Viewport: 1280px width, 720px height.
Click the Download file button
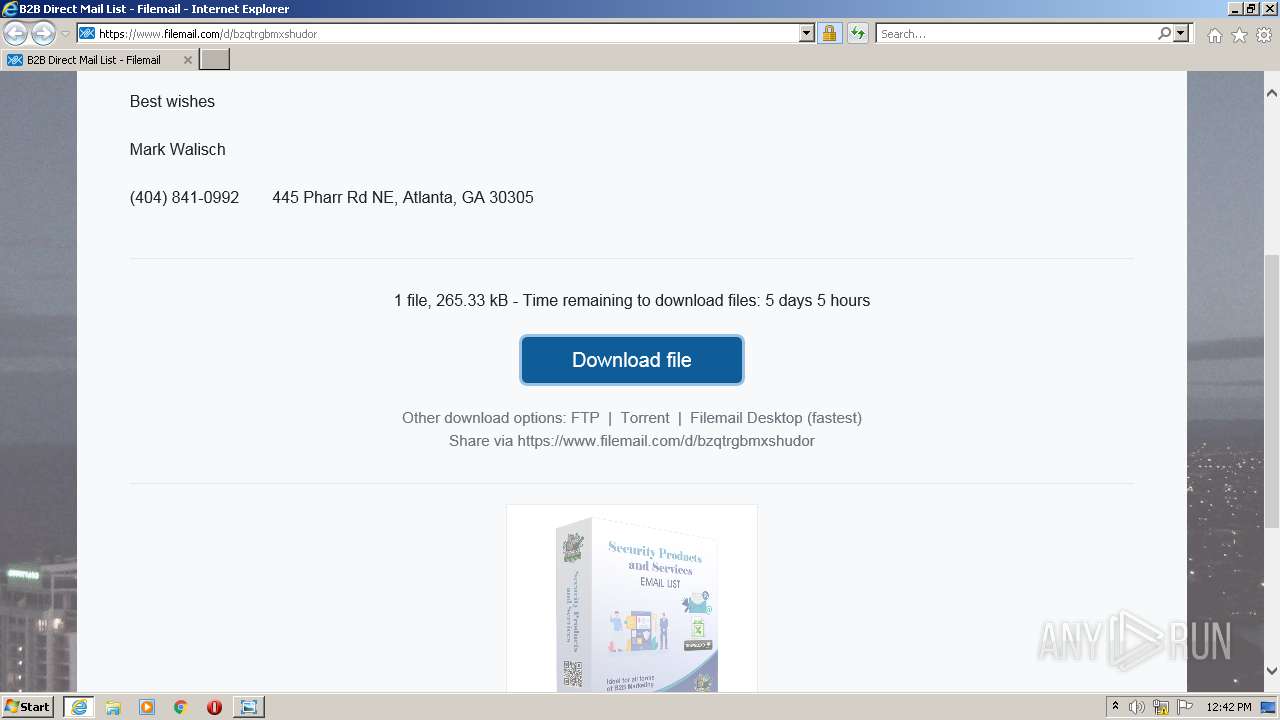(632, 360)
